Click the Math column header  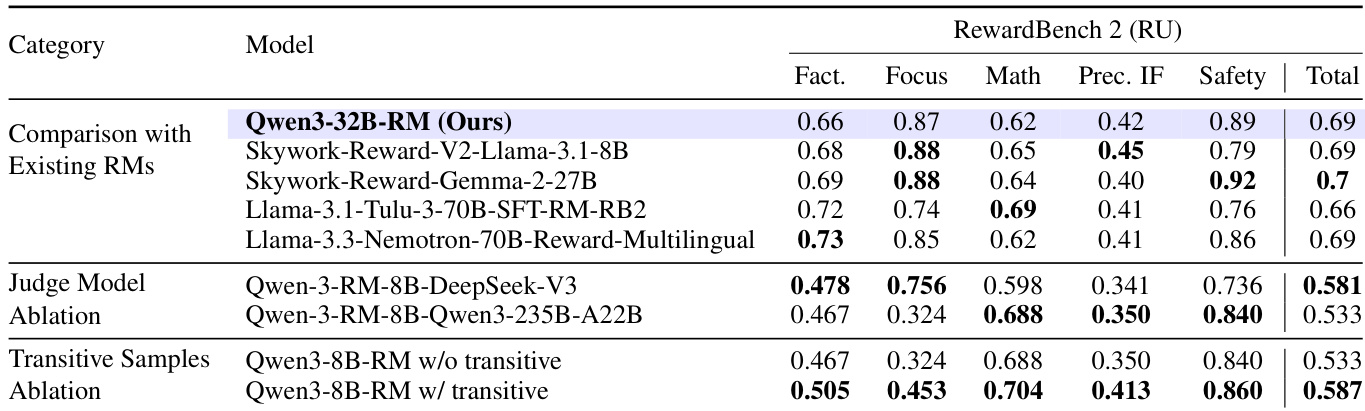(1012, 76)
